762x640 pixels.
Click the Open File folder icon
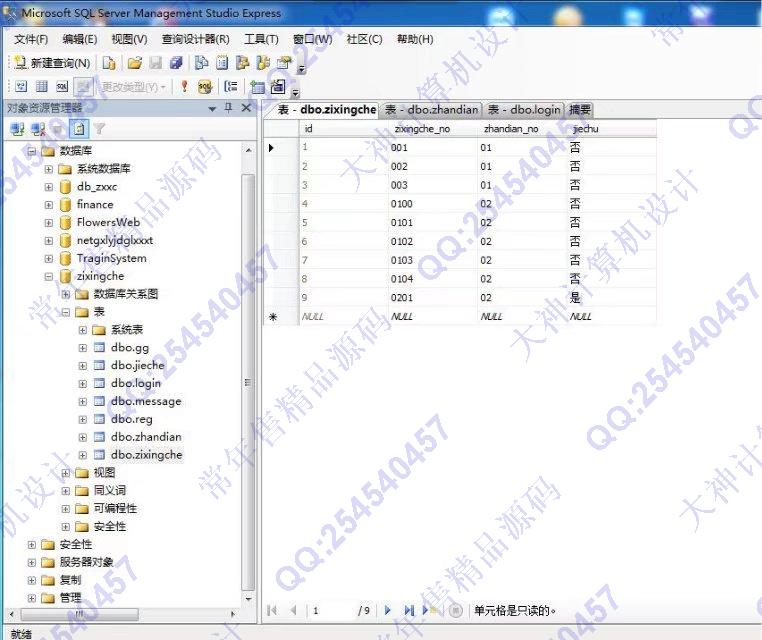(135, 63)
